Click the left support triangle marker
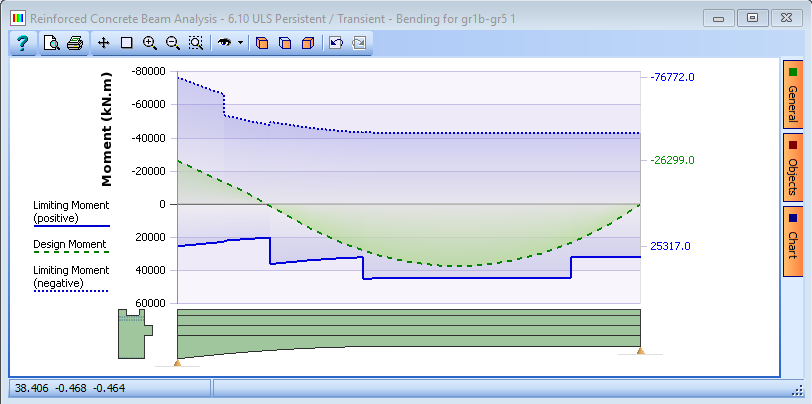The width and height of the screenshot is (812, 404). point(178,363)
